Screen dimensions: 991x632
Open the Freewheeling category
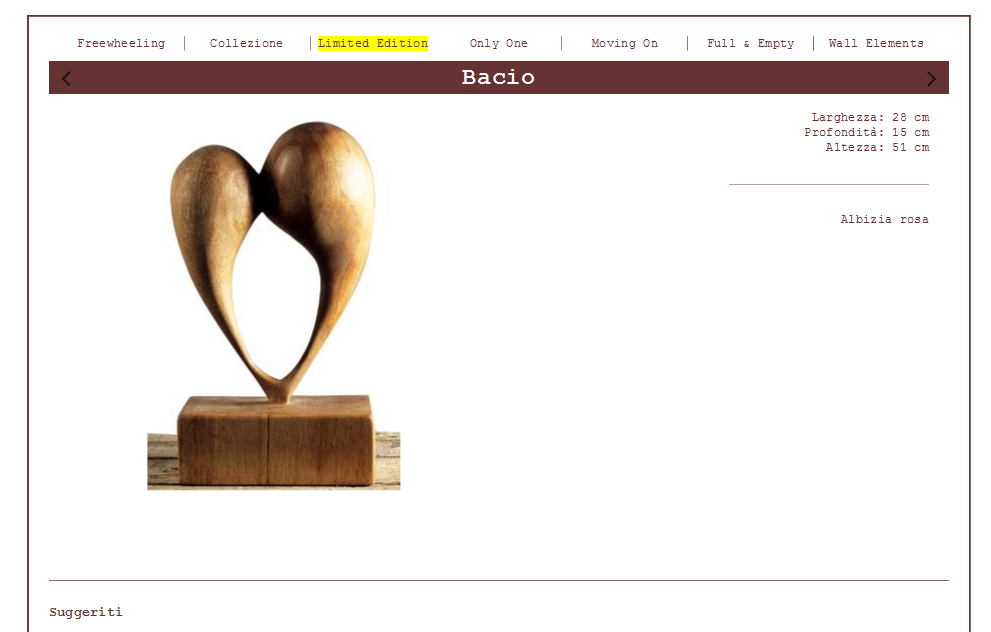coord(121,44)
